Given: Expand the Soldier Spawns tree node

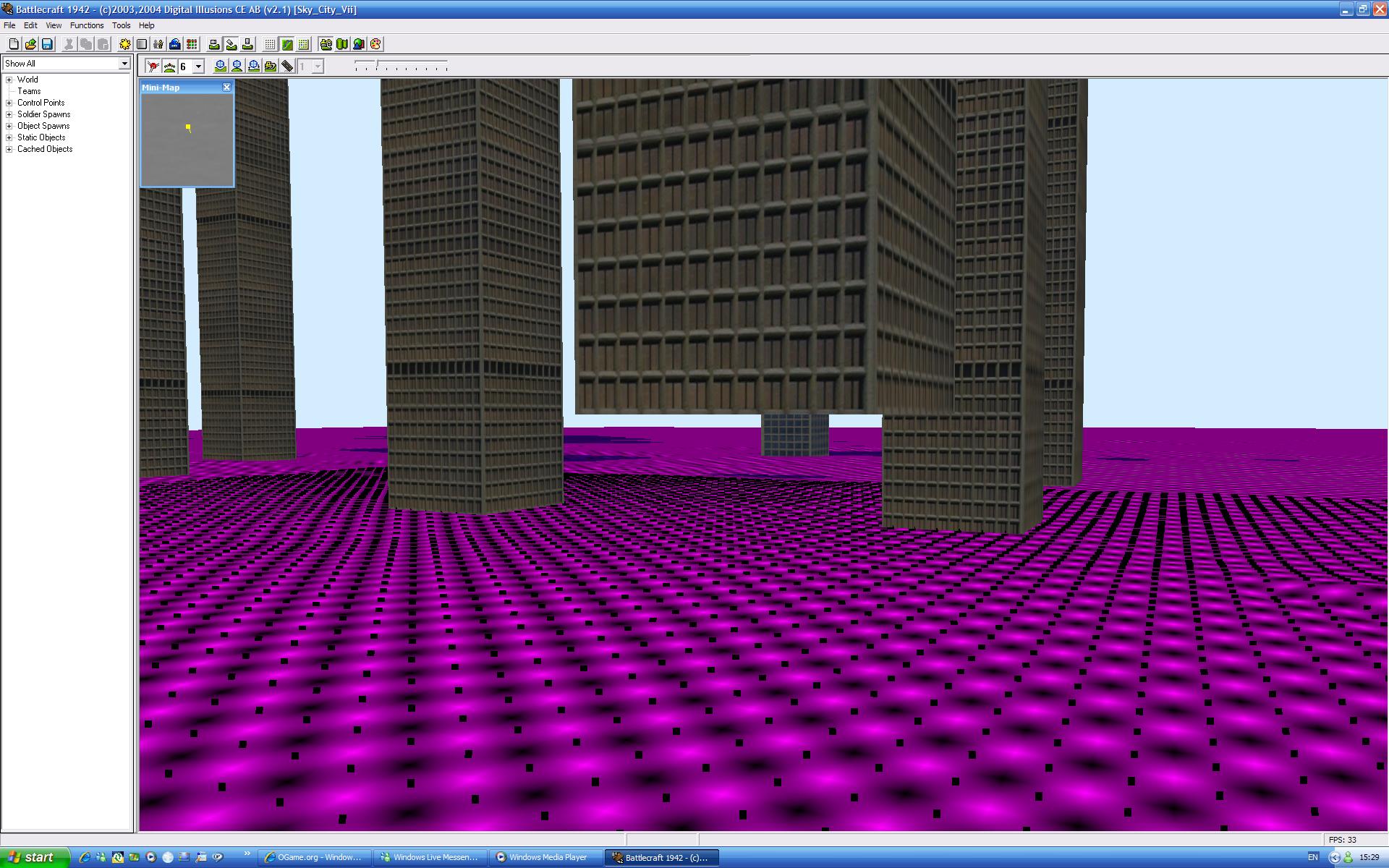Looking at the screenshot, I should click(x=9, y=114).
